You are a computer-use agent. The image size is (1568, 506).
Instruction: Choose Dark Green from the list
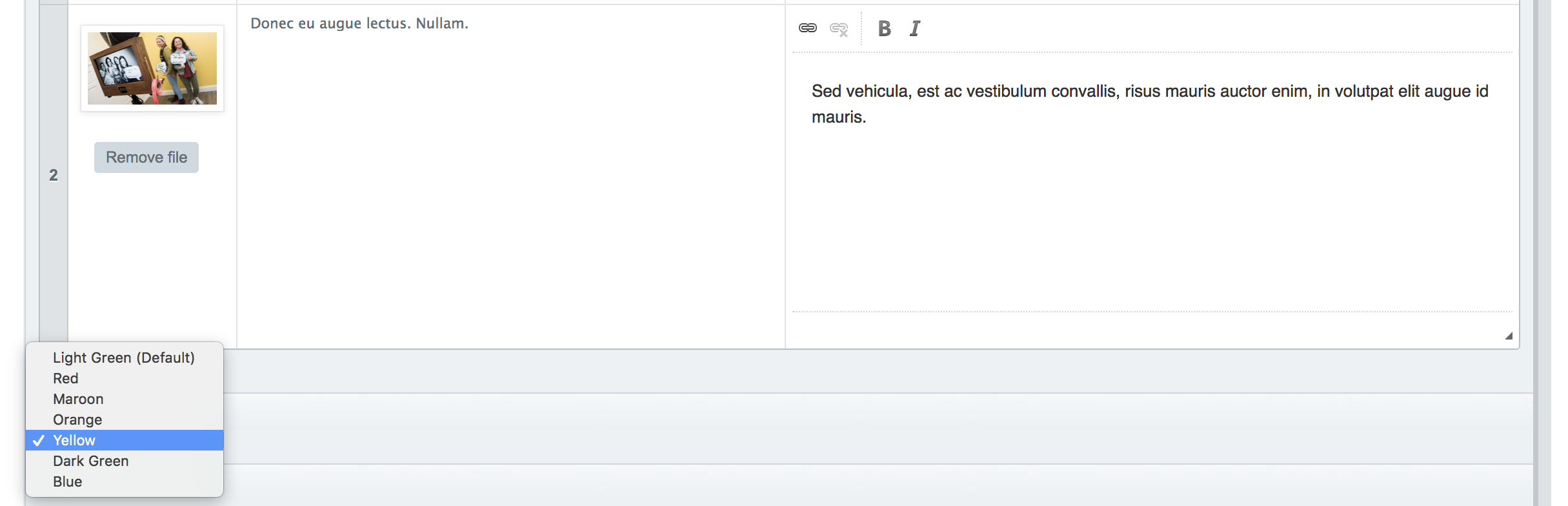click(91, 461)
